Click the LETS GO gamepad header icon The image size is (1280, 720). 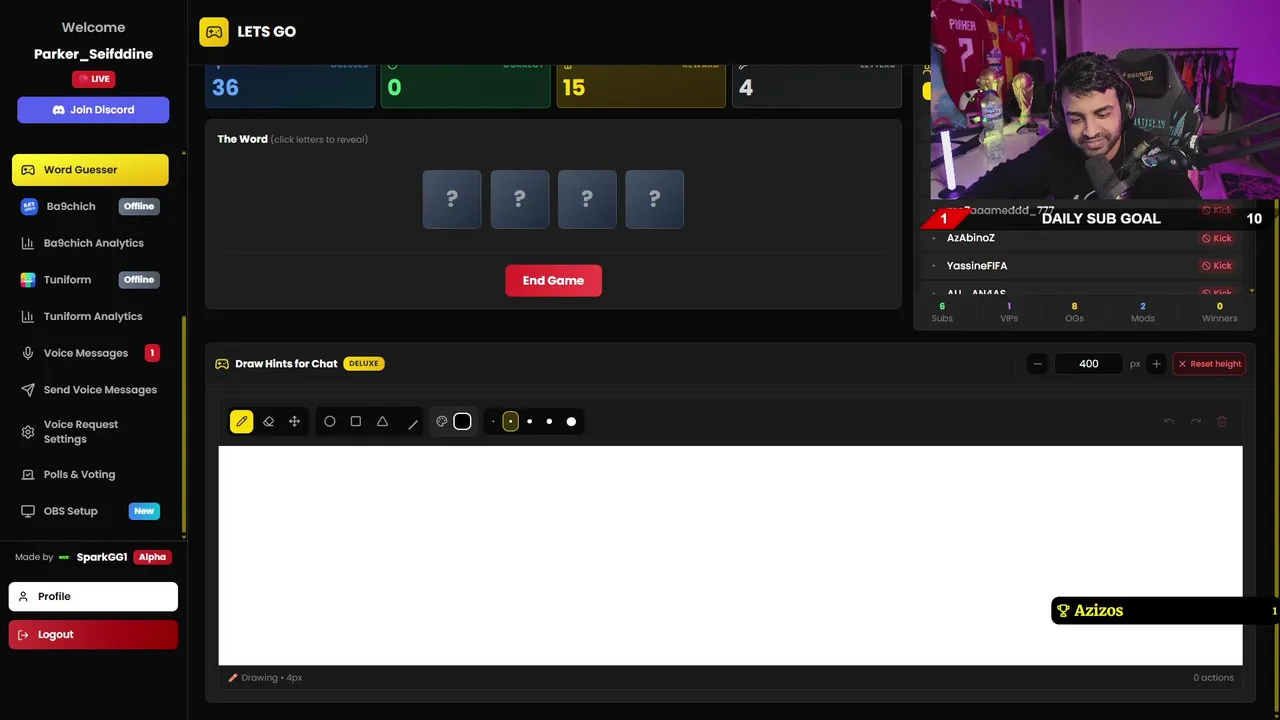click(x=214, y=32)
